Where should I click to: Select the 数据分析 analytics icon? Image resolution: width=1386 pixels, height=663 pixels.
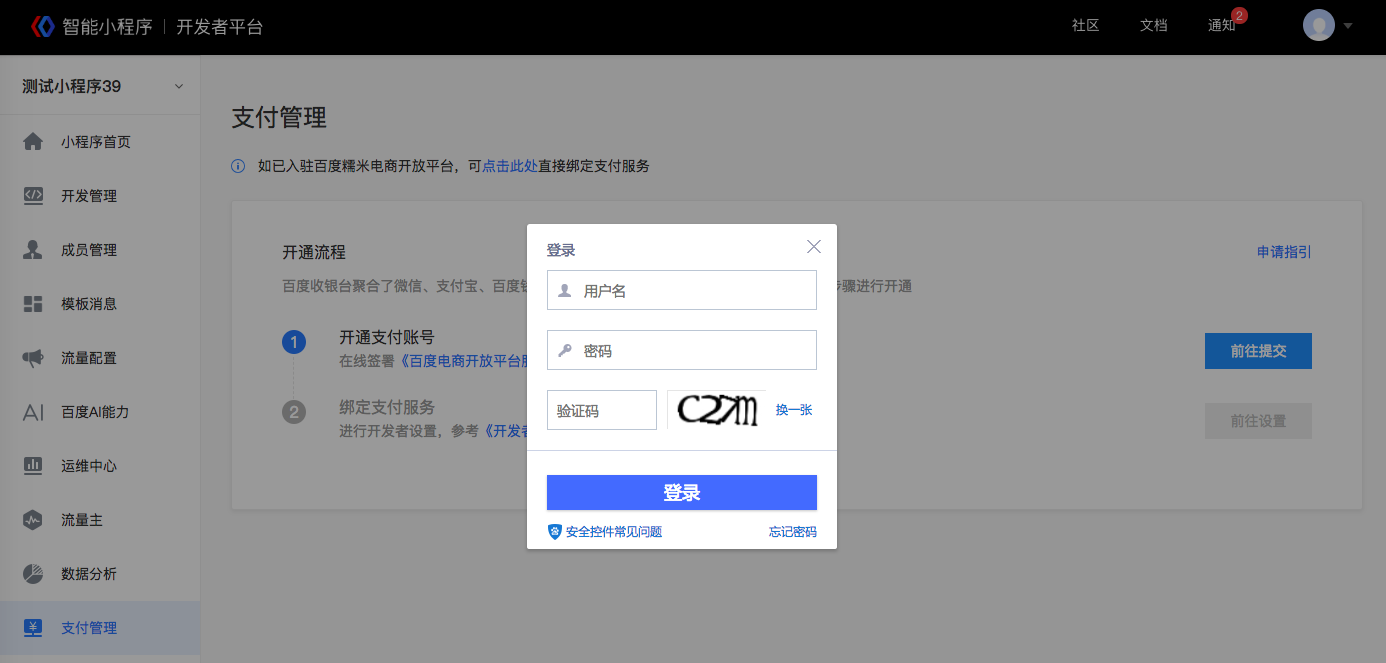click(x=34, y=573)
